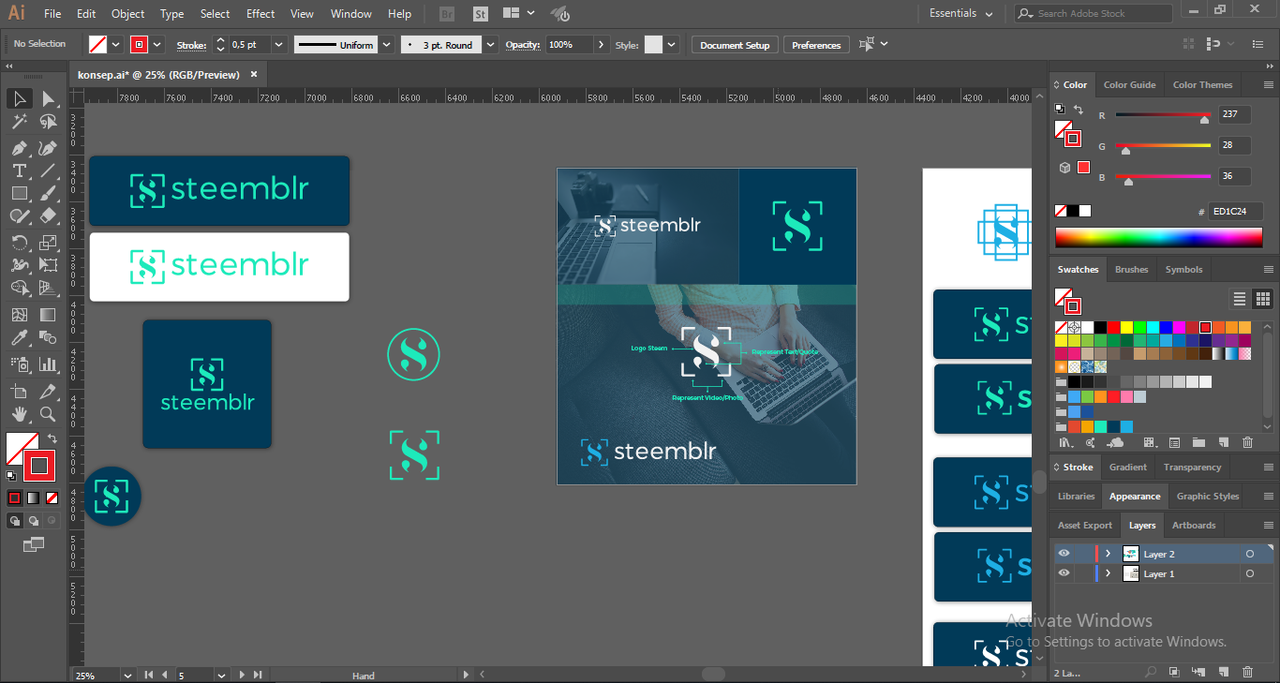Open the Essentials workspace dropdown
This screenshot has height=683, width=1280.
coord(961,14)
